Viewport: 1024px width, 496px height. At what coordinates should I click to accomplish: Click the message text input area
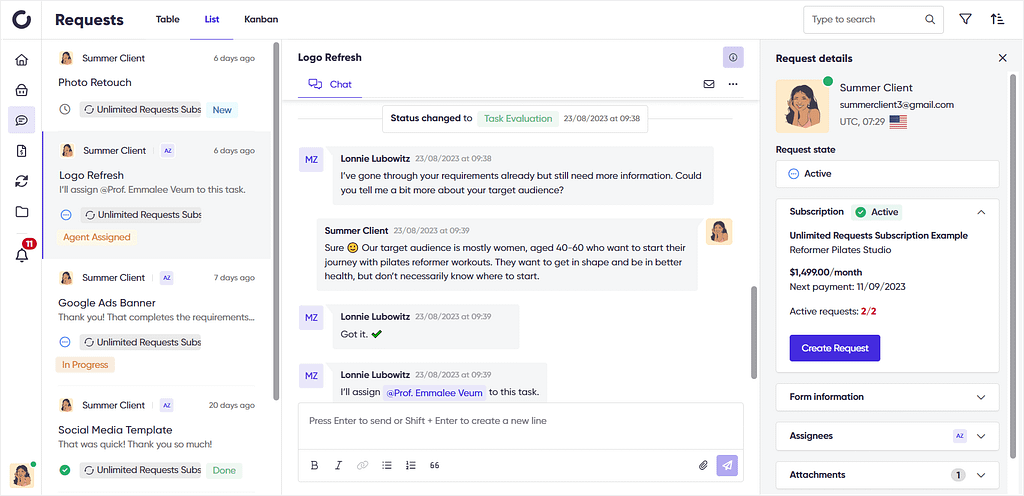520,426
